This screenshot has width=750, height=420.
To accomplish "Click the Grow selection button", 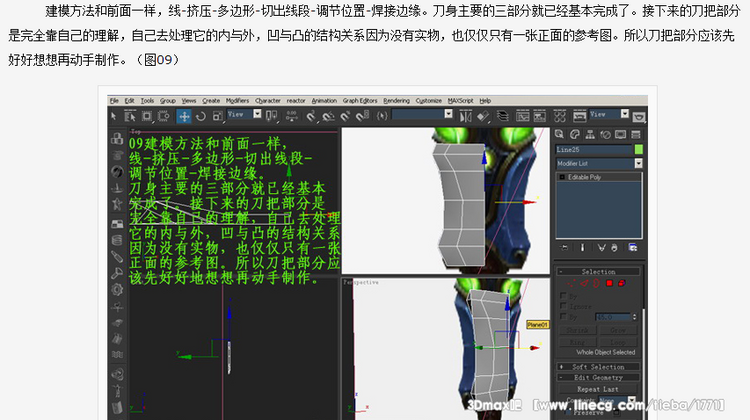I will coord(618,331).
